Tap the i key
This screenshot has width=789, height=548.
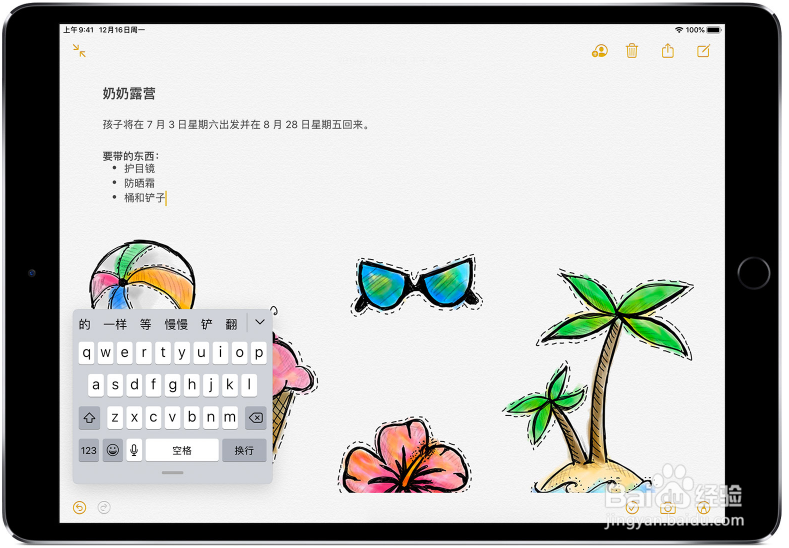pos(220,353)
